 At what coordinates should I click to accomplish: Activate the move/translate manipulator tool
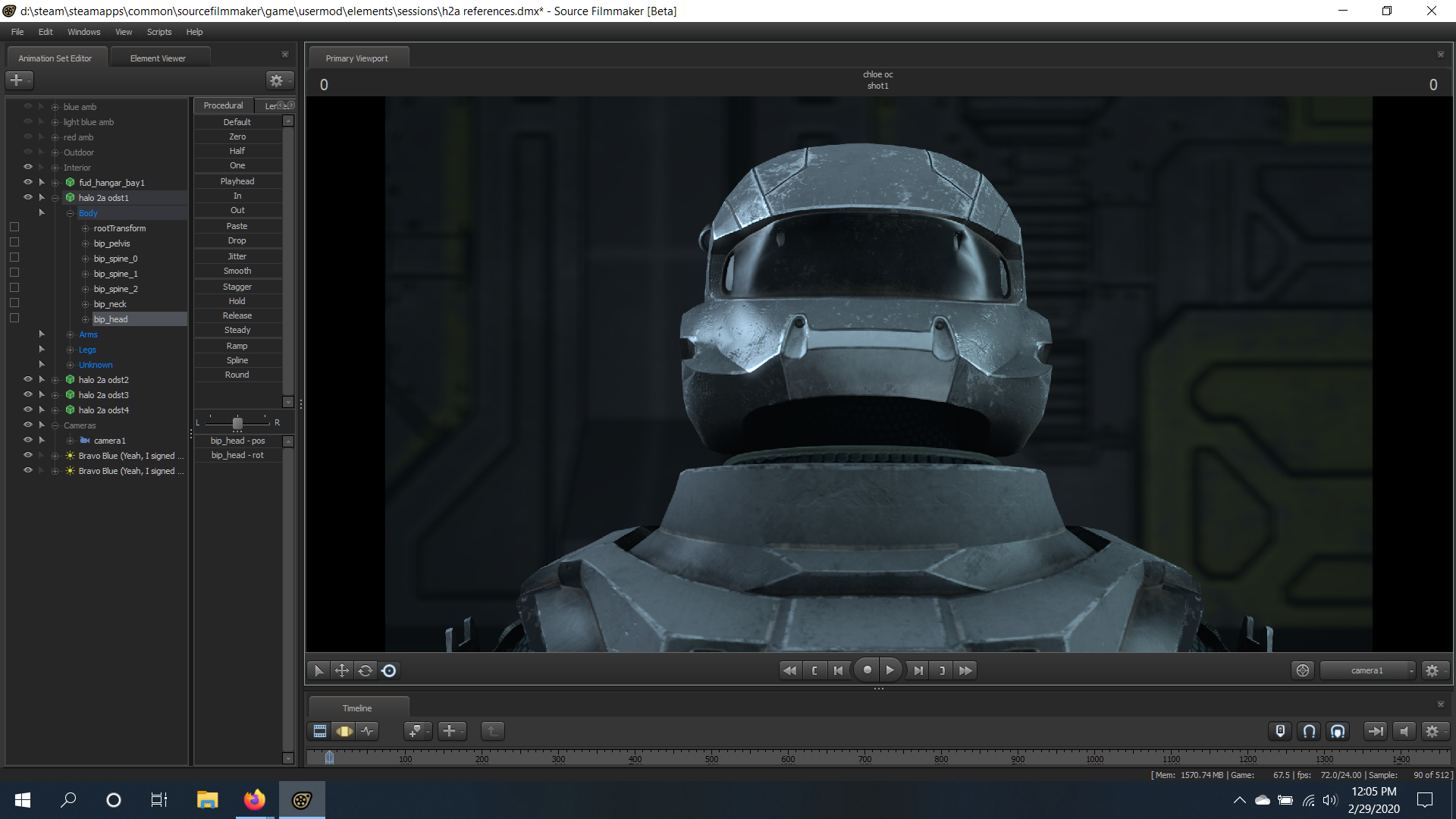(342, 670)
